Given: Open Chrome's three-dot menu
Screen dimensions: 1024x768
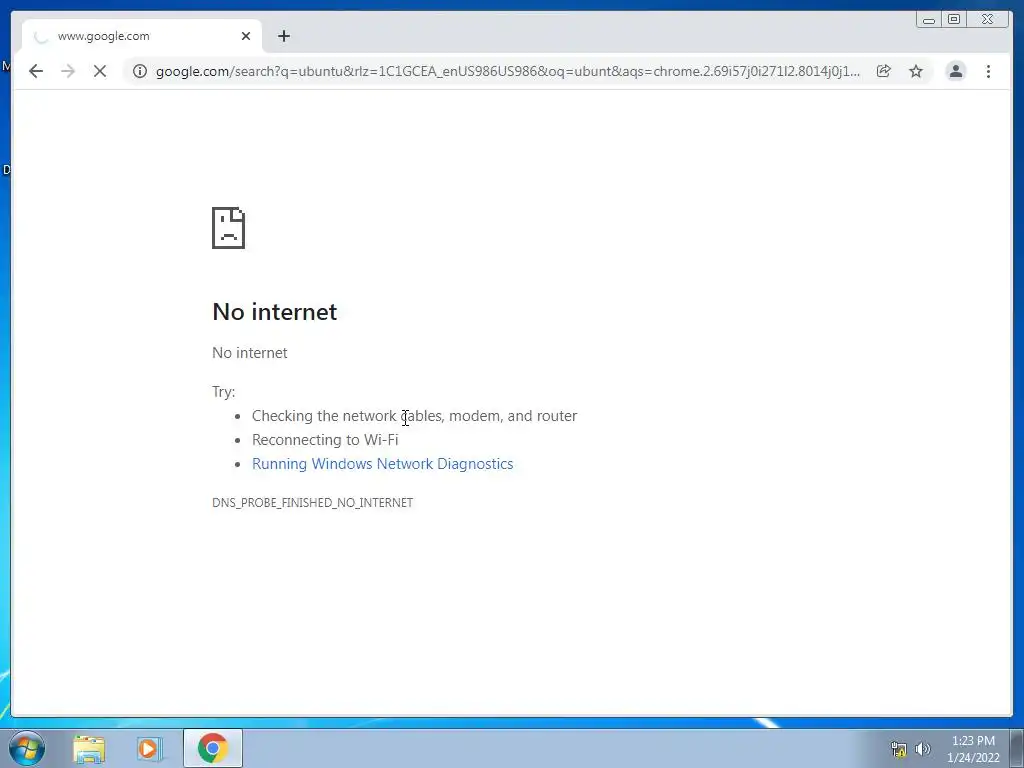Looking at the screenshot, I should [988, 71].
